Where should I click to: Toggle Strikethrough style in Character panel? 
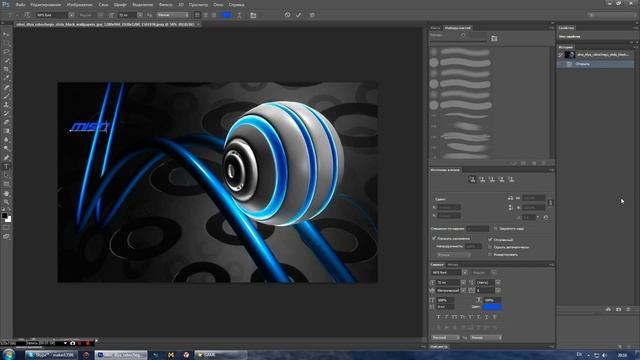click(495, 317)
